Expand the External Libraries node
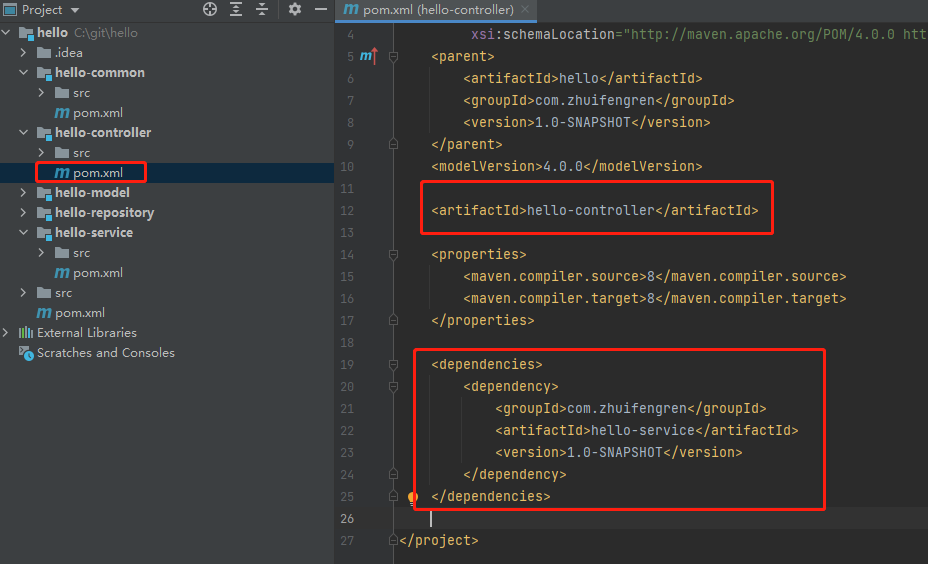Viewport: 928px width, 564px height. (x=8, y=333)
